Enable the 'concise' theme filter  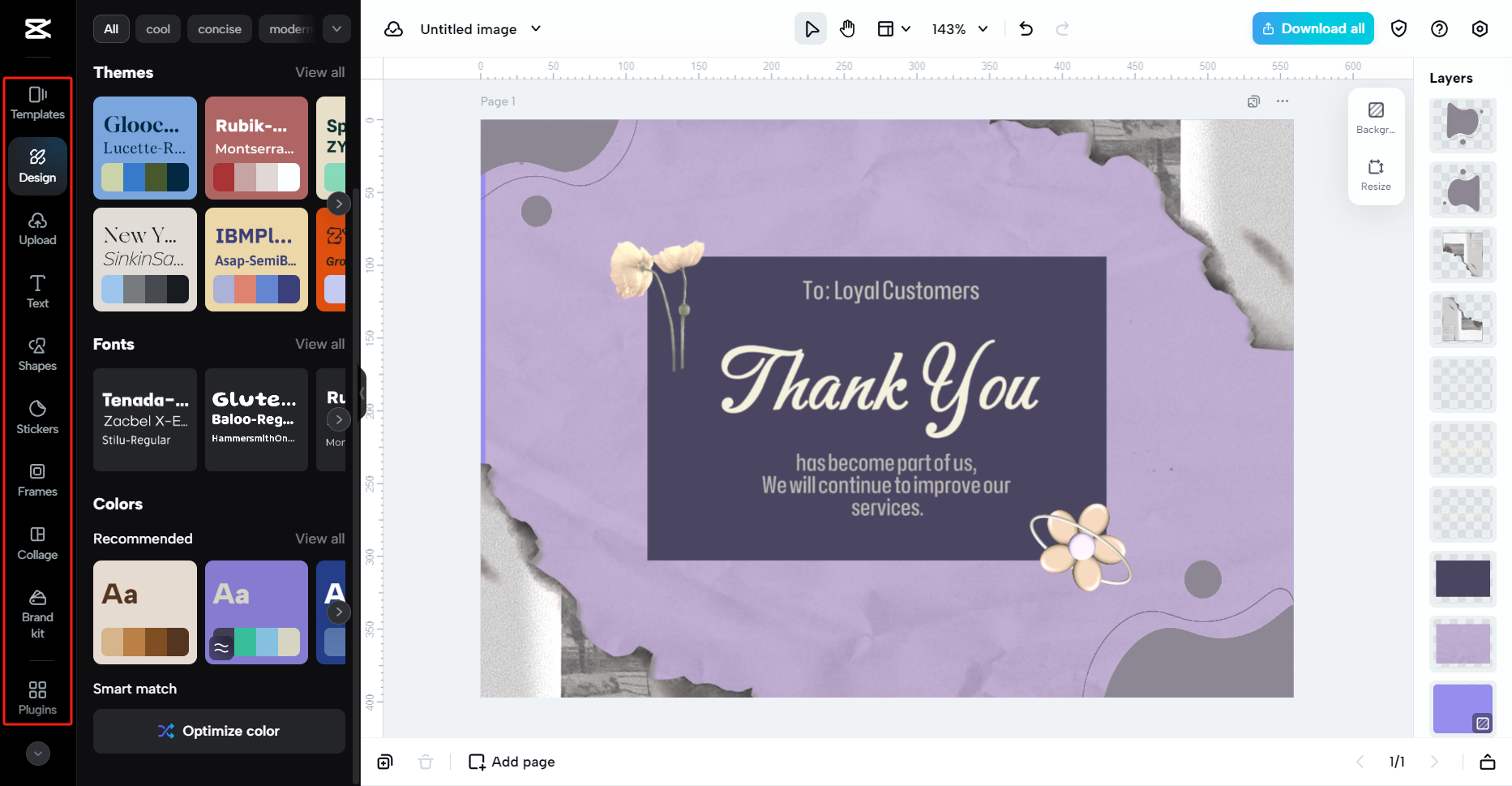pyautogui.click(x=219, y=28)
